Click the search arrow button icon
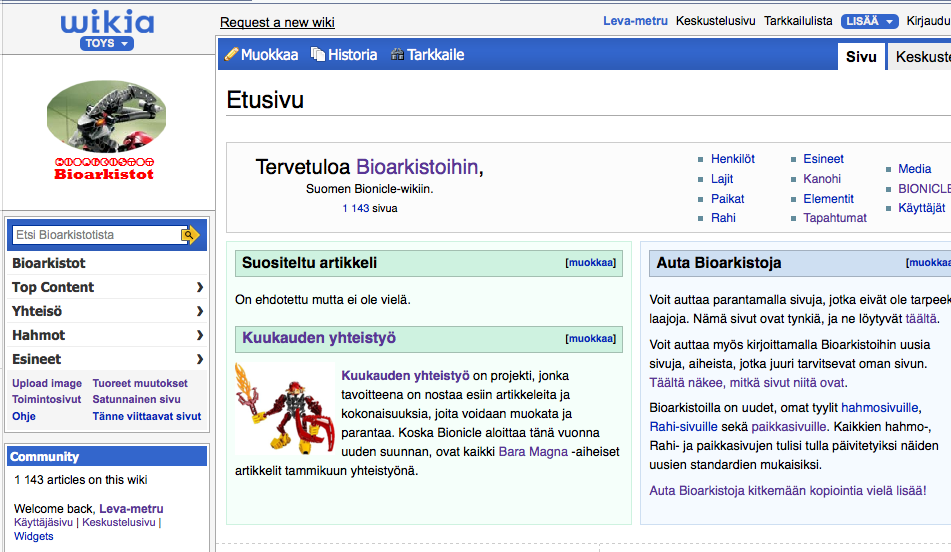 tap(190, 235)
